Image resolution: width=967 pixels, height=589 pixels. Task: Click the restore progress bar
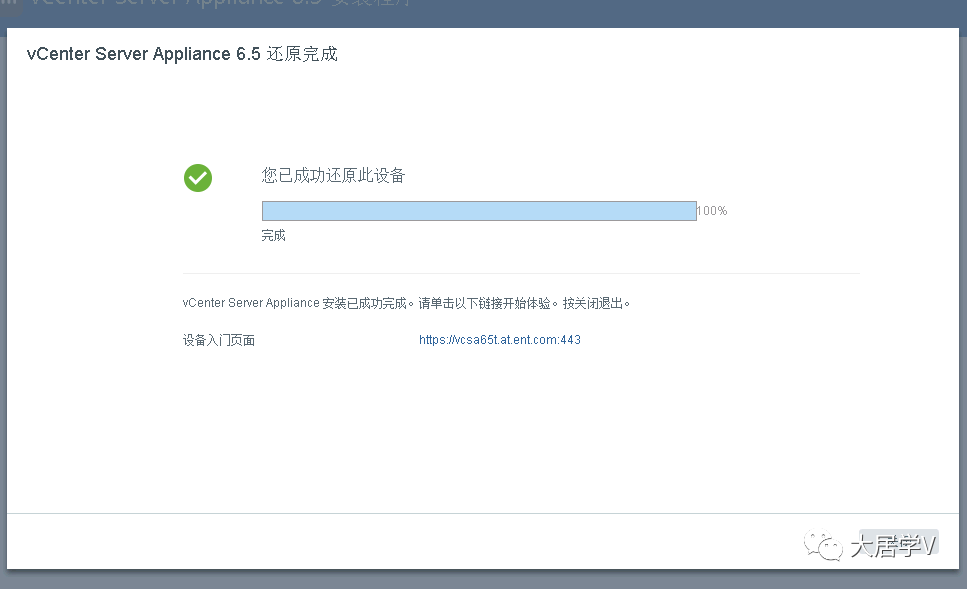point(479,211)
